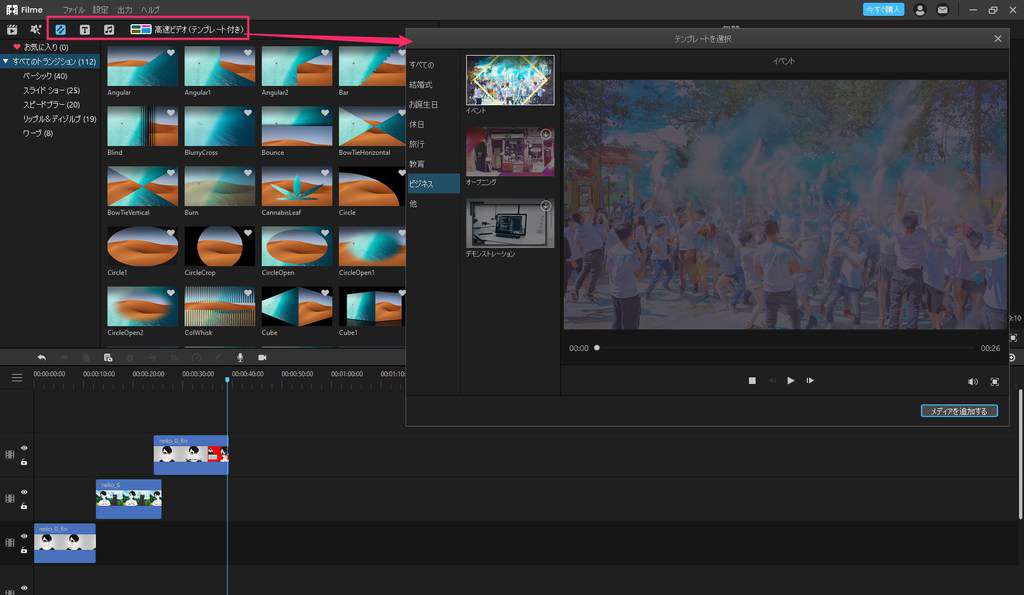The width and height of the screenshot is (1024, 595).
Task: Select the ColWhisk transition thumbnail
Action: click(x=219, y=307)
